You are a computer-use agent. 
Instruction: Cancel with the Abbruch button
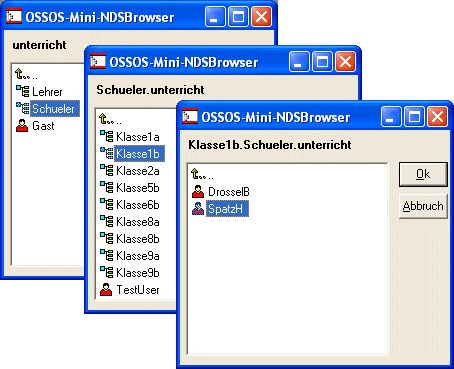(x=423, y=206)
